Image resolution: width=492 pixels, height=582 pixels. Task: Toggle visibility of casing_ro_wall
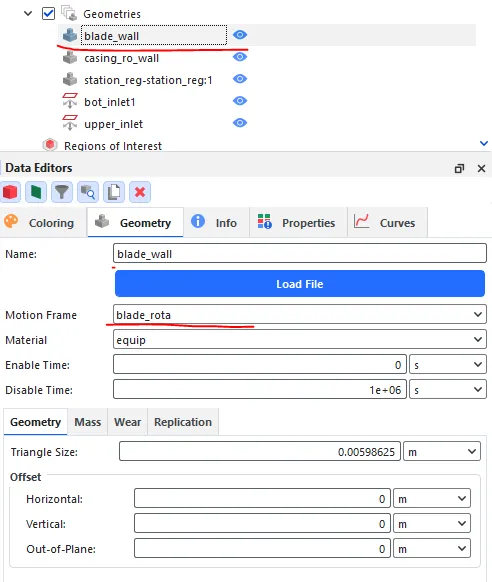click(x=240, y=57)
